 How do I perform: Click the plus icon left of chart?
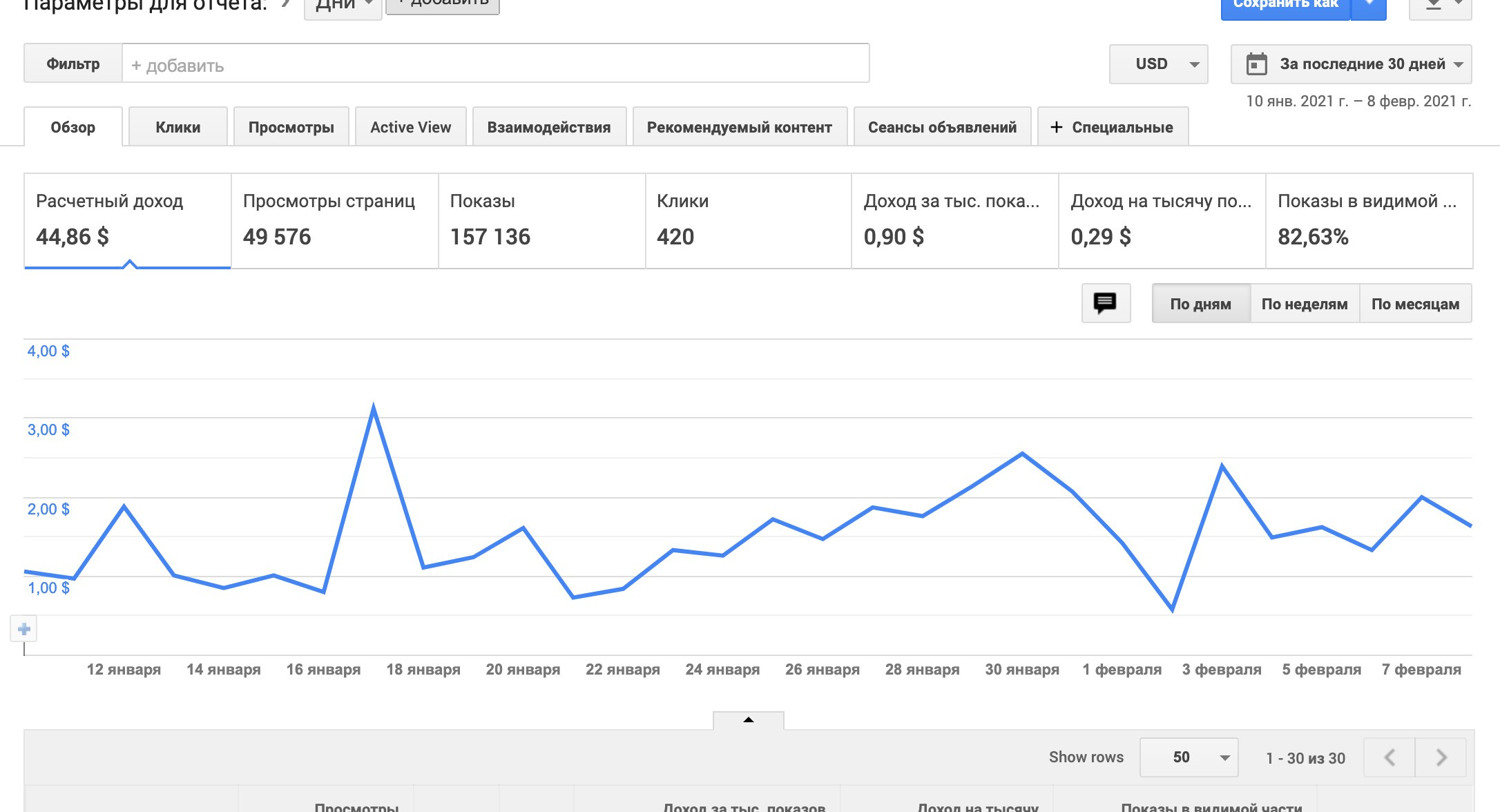tap(24, 629)
